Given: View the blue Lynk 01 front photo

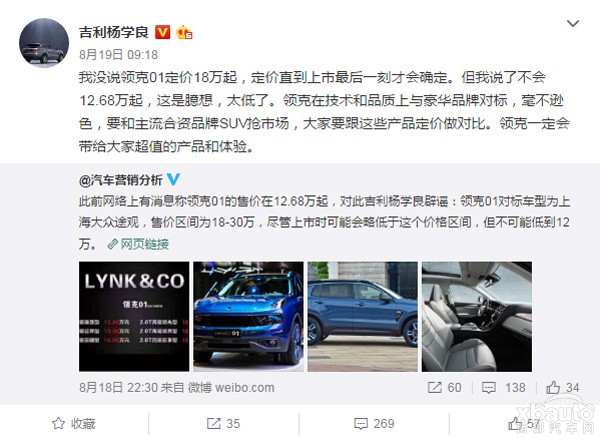Looking at the screenshot, I should coord(248,316).
